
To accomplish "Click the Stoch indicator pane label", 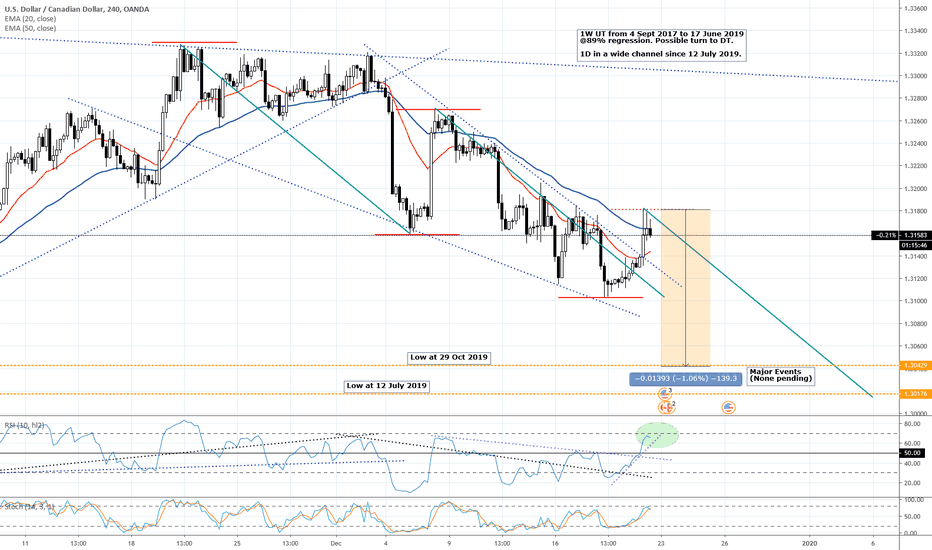I will (x=25, y=507).
